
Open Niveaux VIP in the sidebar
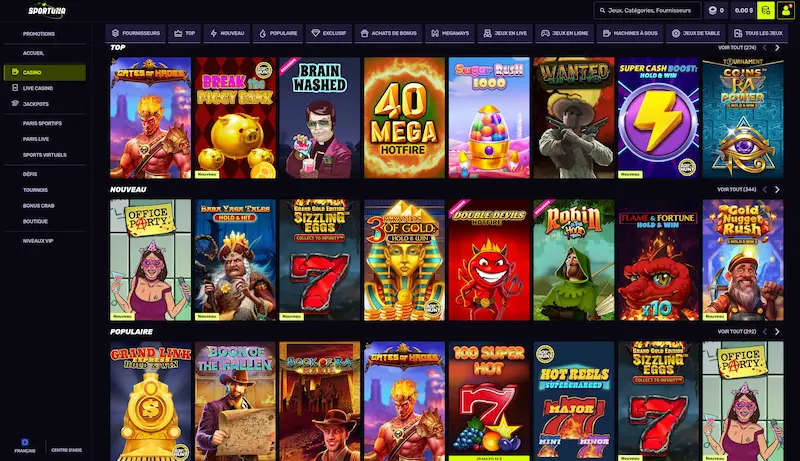[38, 241]
